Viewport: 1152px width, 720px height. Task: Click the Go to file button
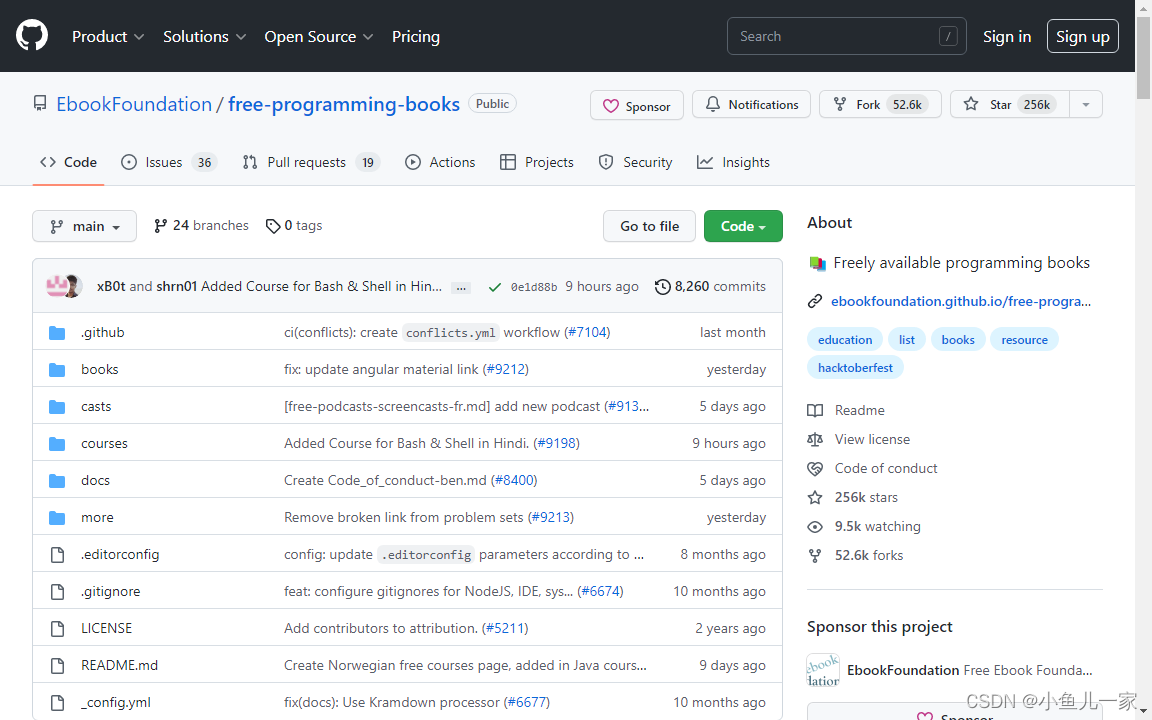tap(649, 226)
